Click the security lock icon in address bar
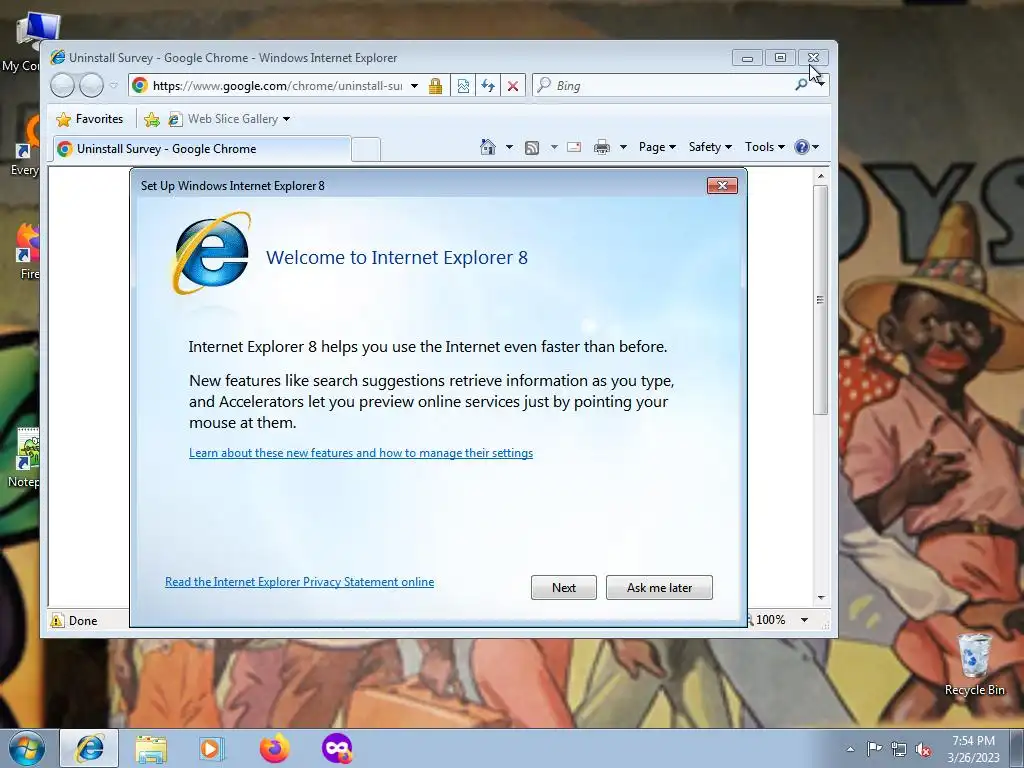 (436, 86)
